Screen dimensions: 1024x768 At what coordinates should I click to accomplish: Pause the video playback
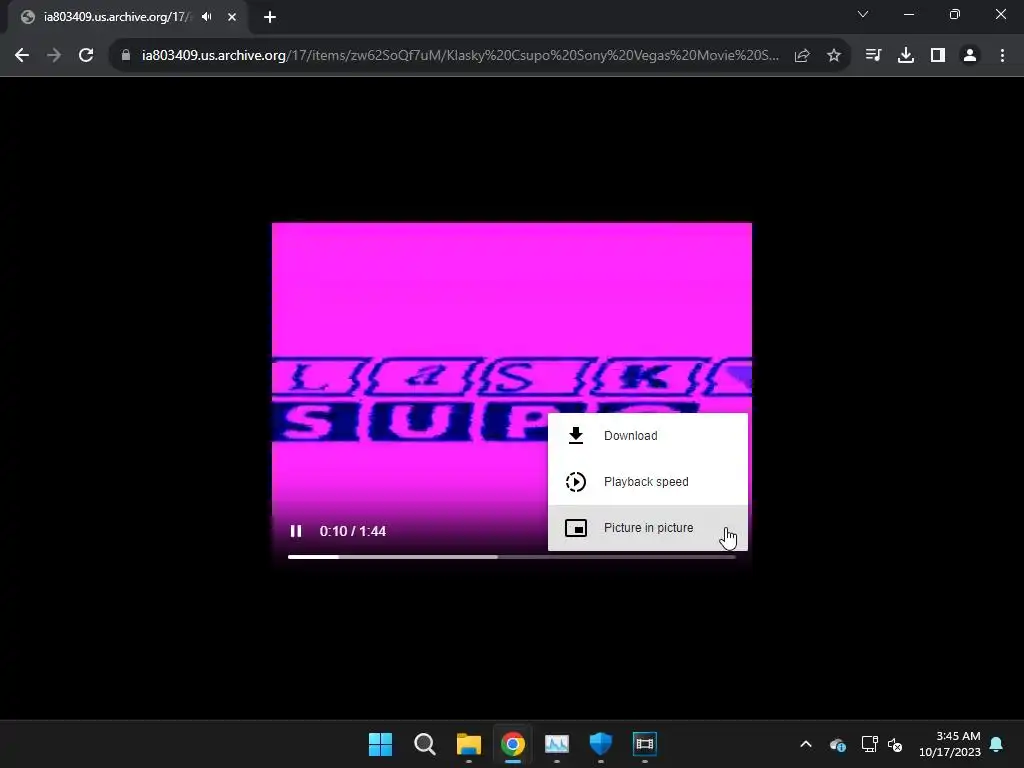pos(296,531)
